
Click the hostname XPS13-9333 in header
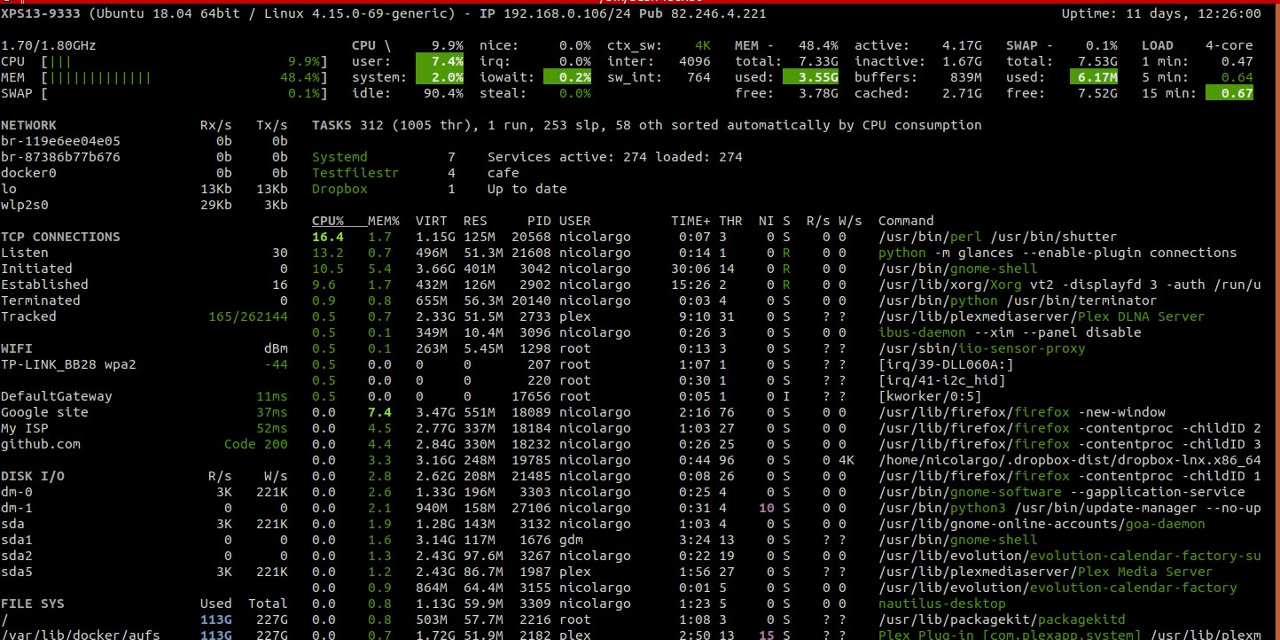pyautogui.click(x=40, y=13)
